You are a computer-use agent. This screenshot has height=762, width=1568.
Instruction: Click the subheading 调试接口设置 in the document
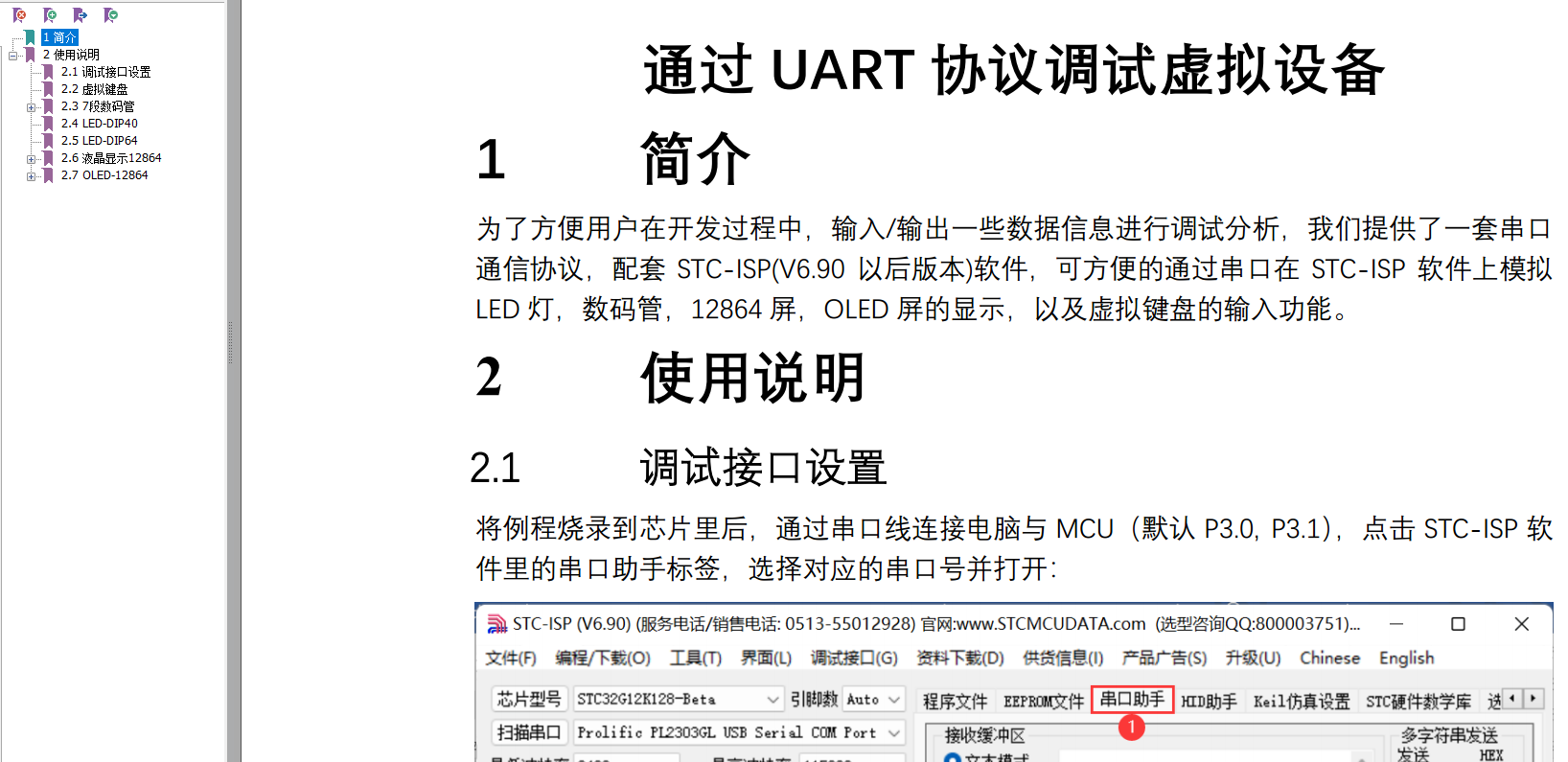click(764, 468)
